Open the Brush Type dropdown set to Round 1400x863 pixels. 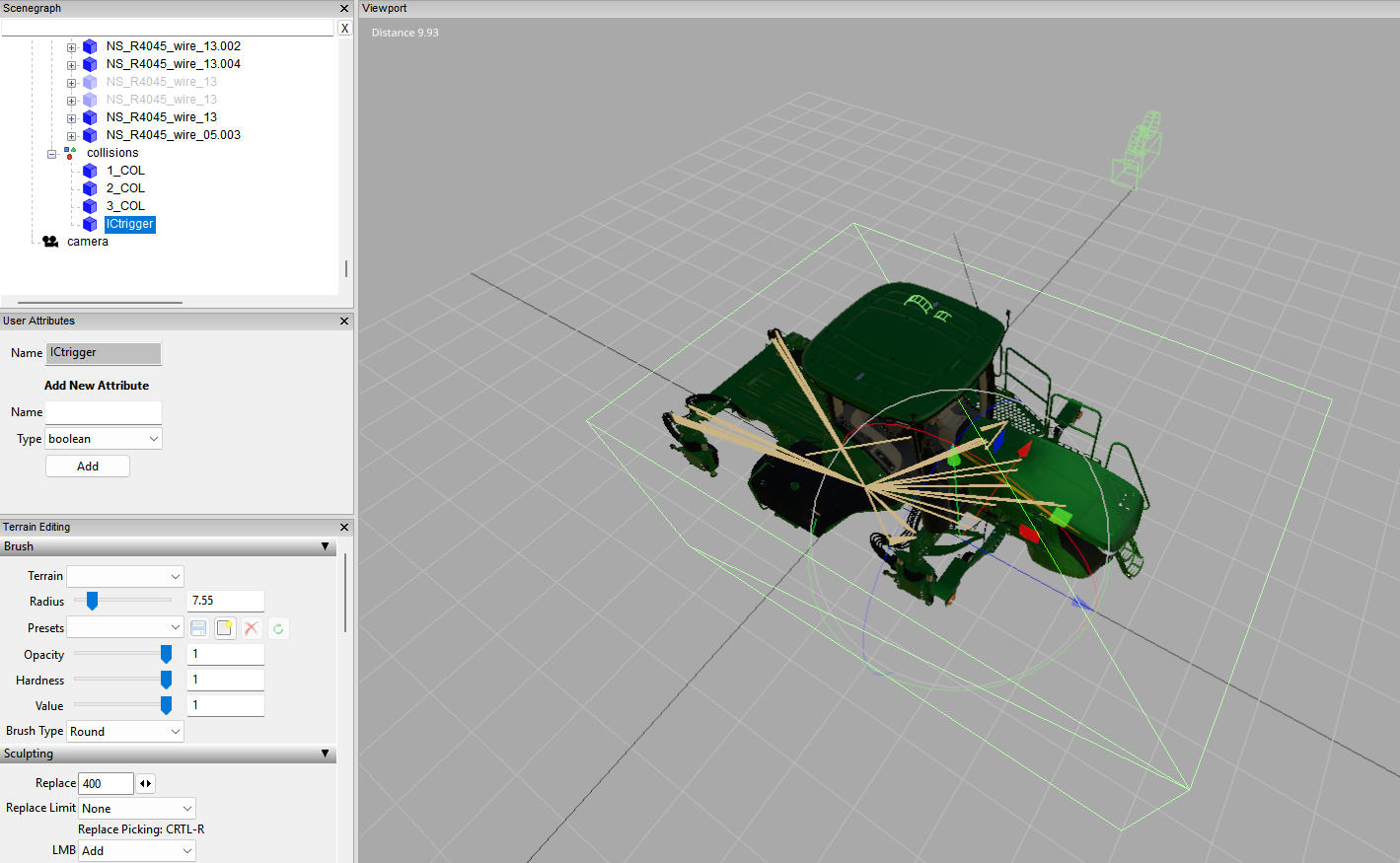[125, 731]
